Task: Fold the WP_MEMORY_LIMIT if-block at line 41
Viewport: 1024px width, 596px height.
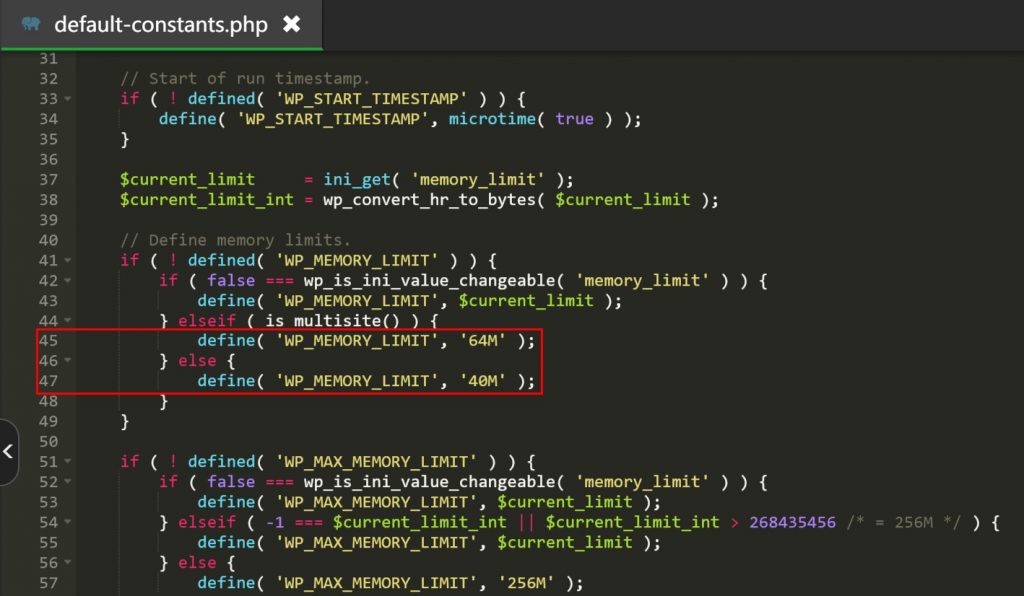Action: (67, 261)
